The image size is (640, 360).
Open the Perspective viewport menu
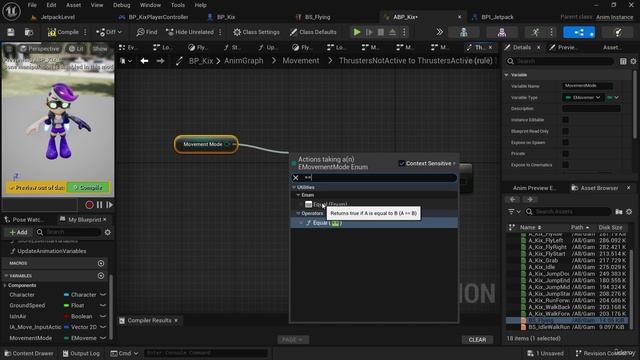(x=40, y=49)
